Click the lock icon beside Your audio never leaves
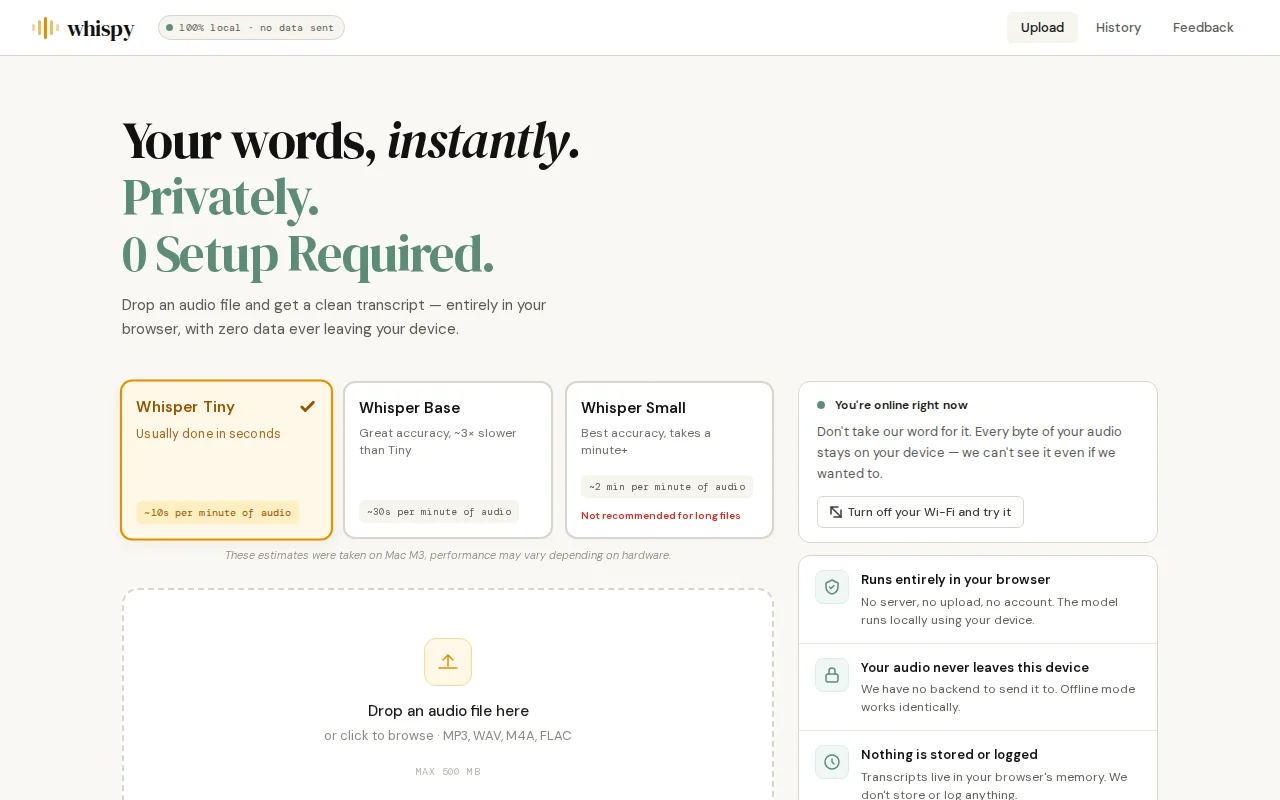Screen dimensions: 1280x800 click(x=832, y=675)
